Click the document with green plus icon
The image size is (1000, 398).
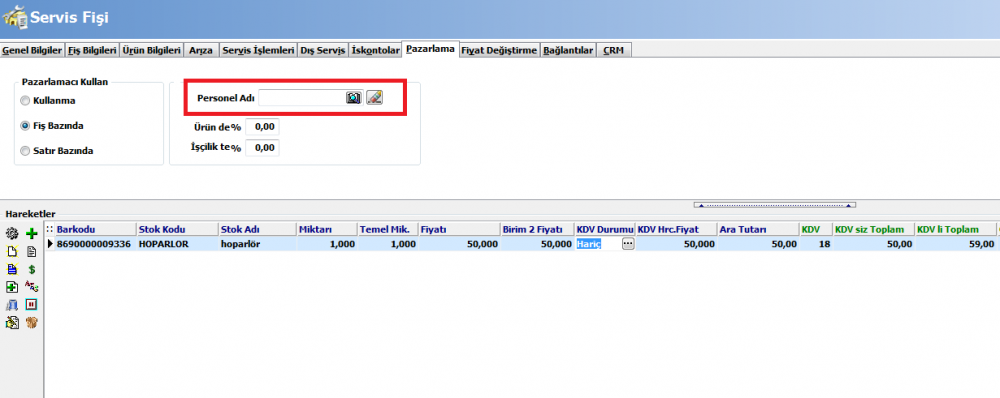(12, 287)
